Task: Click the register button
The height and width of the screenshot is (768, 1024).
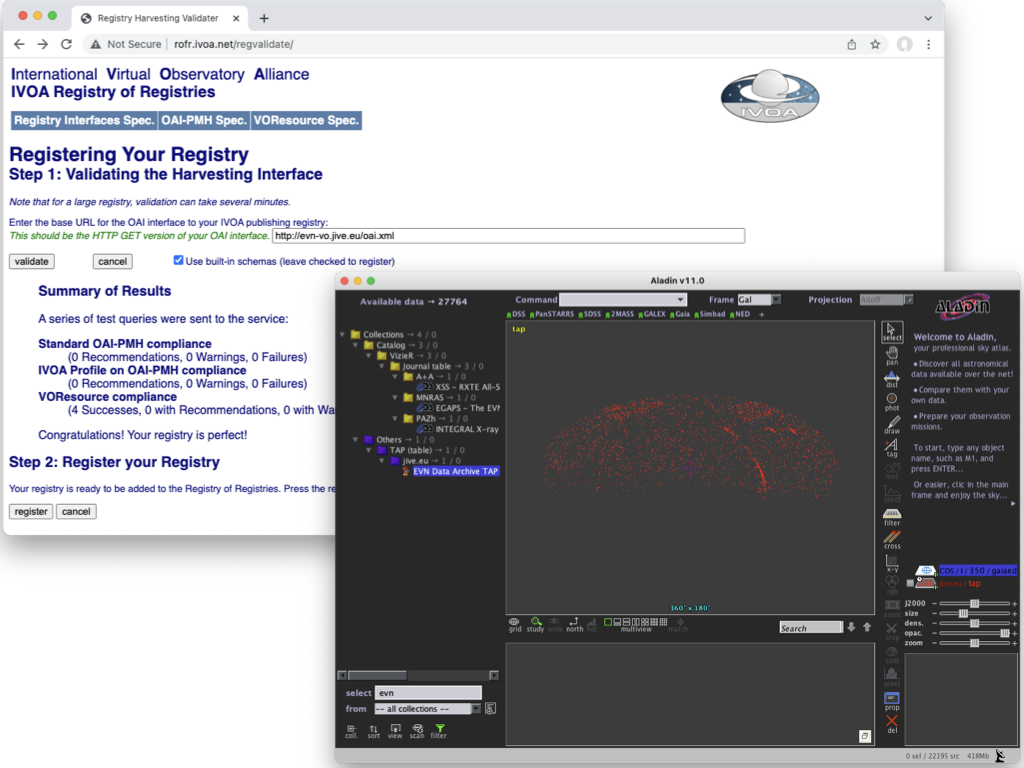Action: [31, 511]
